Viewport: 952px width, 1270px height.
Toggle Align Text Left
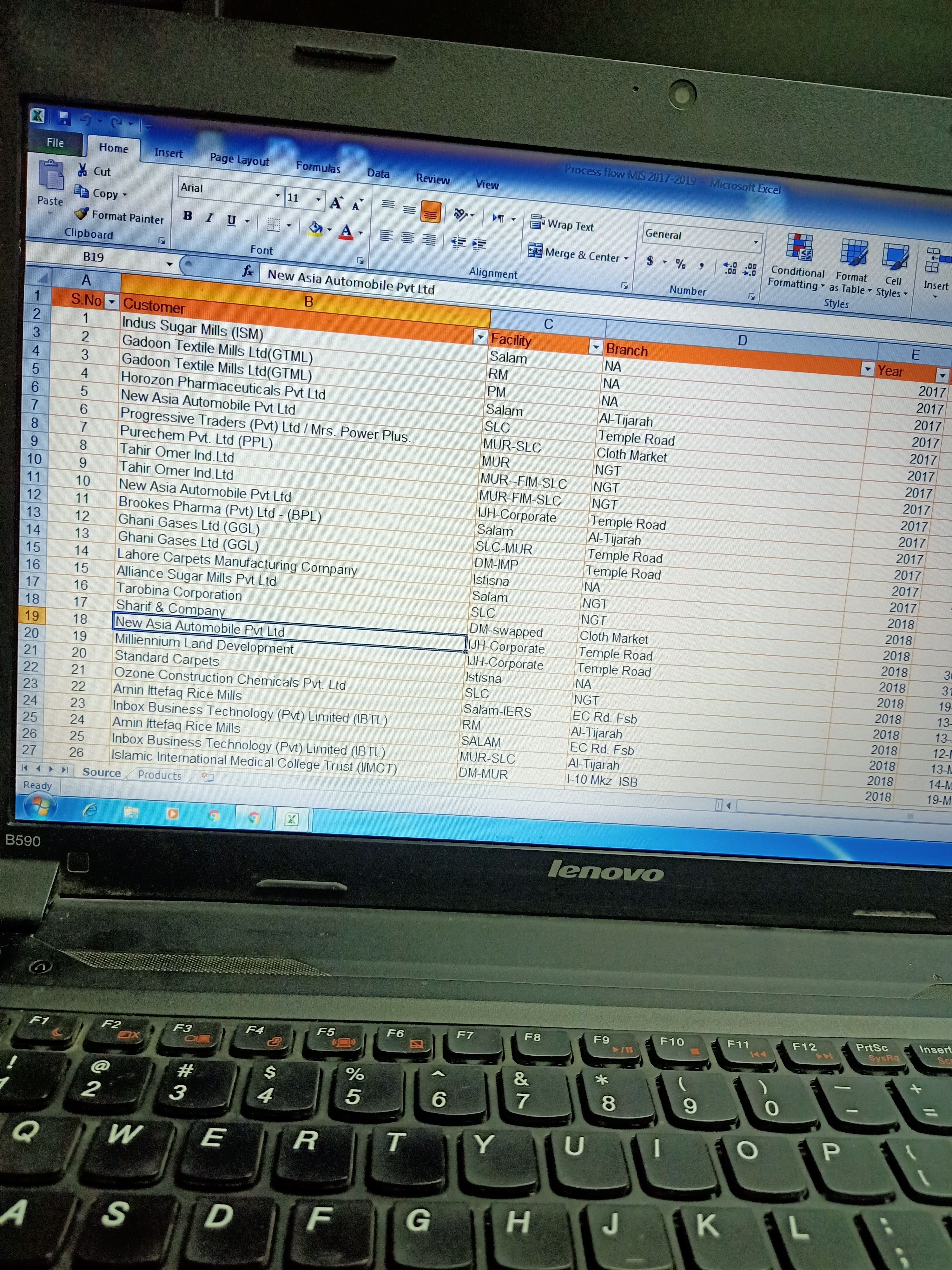(386, 235)
